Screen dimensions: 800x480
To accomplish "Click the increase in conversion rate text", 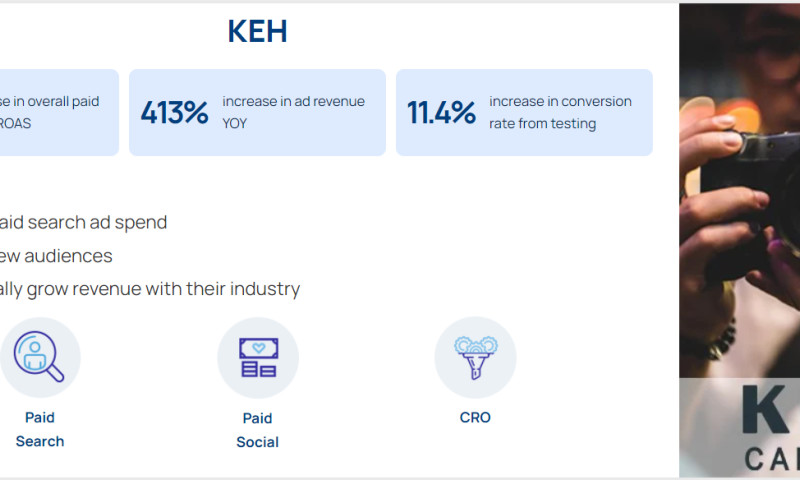I will (x=560, y=112).
